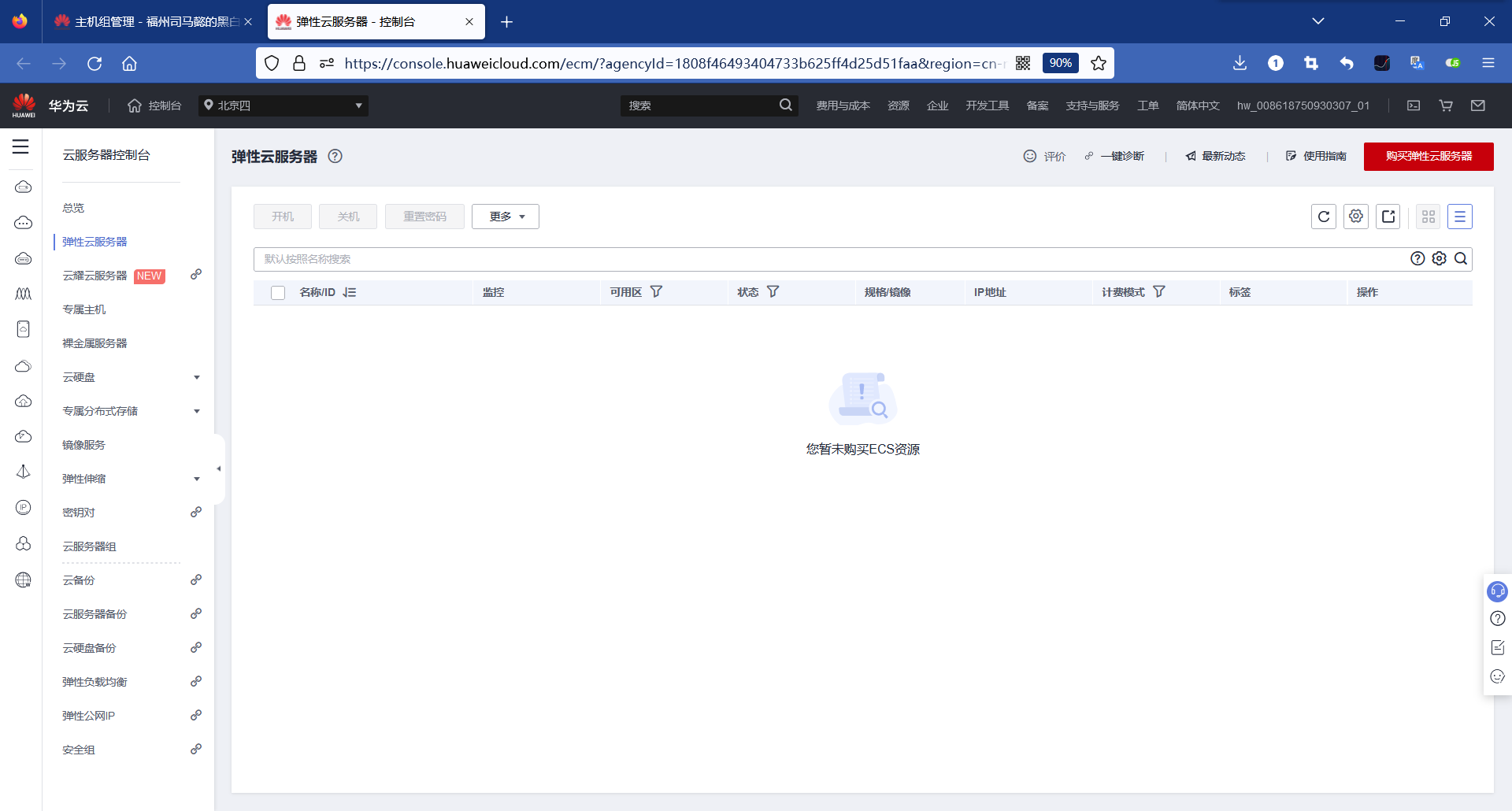Open the region selector showing 北京四

(283, 105)
